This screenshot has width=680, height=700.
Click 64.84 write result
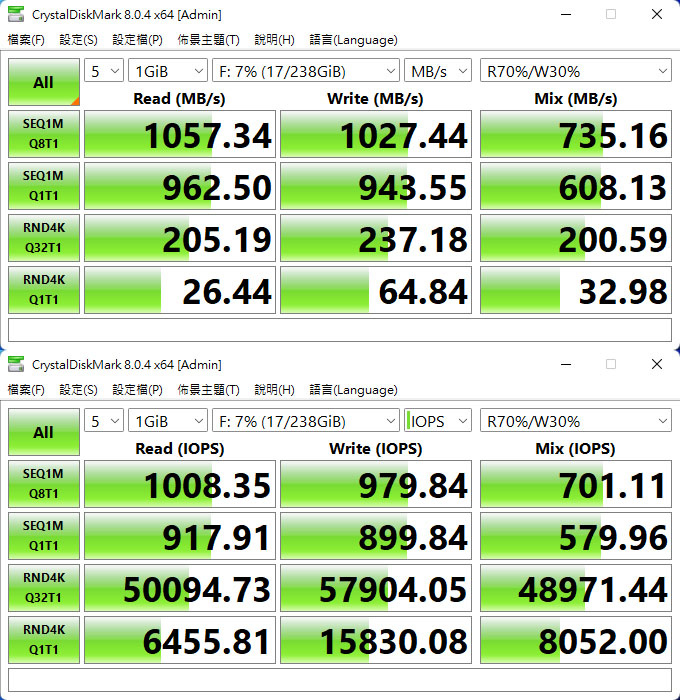[x=376, y=290]
